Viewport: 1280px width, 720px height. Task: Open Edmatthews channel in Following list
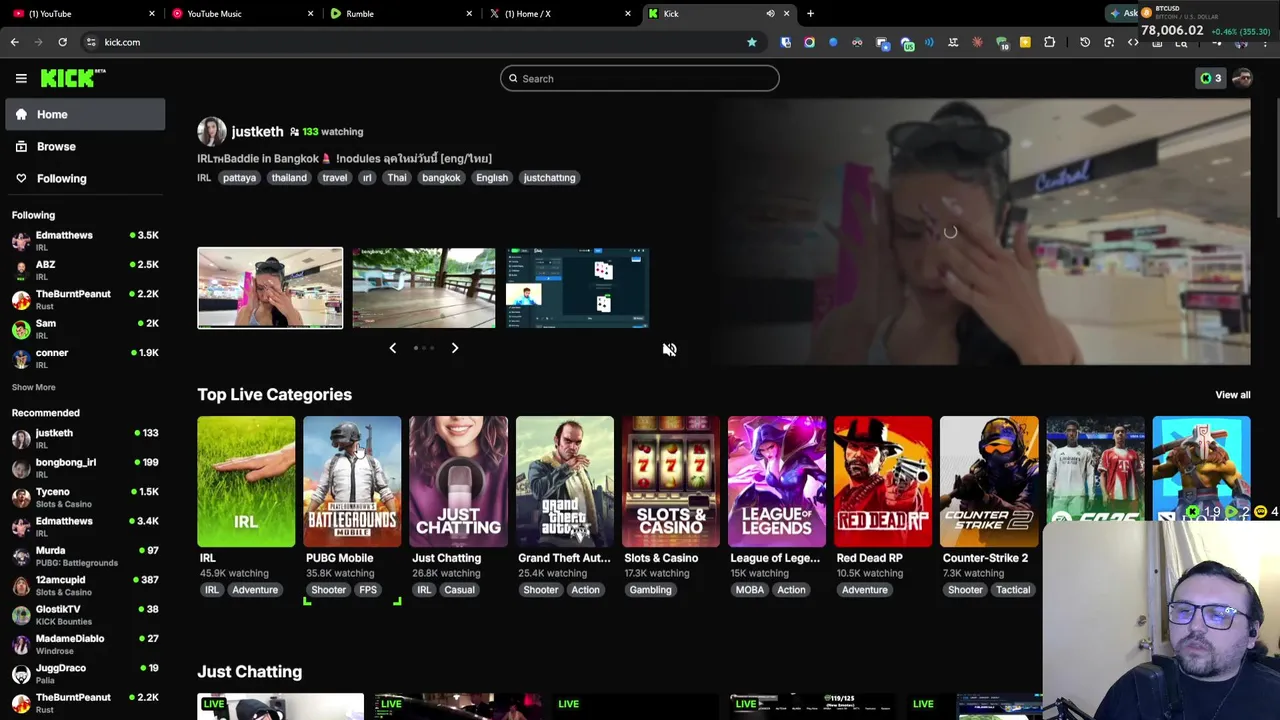[x=85, y=240]
